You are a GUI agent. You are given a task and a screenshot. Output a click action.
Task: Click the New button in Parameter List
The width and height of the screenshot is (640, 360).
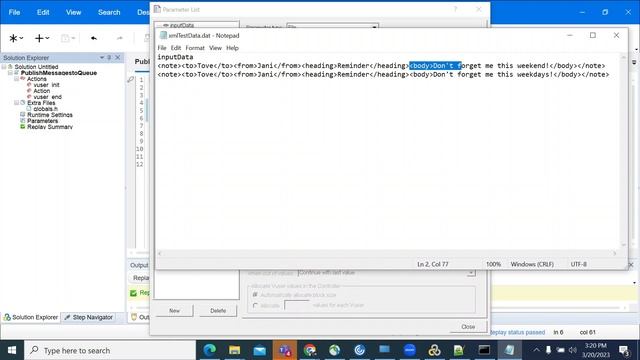tap(174, 311)
